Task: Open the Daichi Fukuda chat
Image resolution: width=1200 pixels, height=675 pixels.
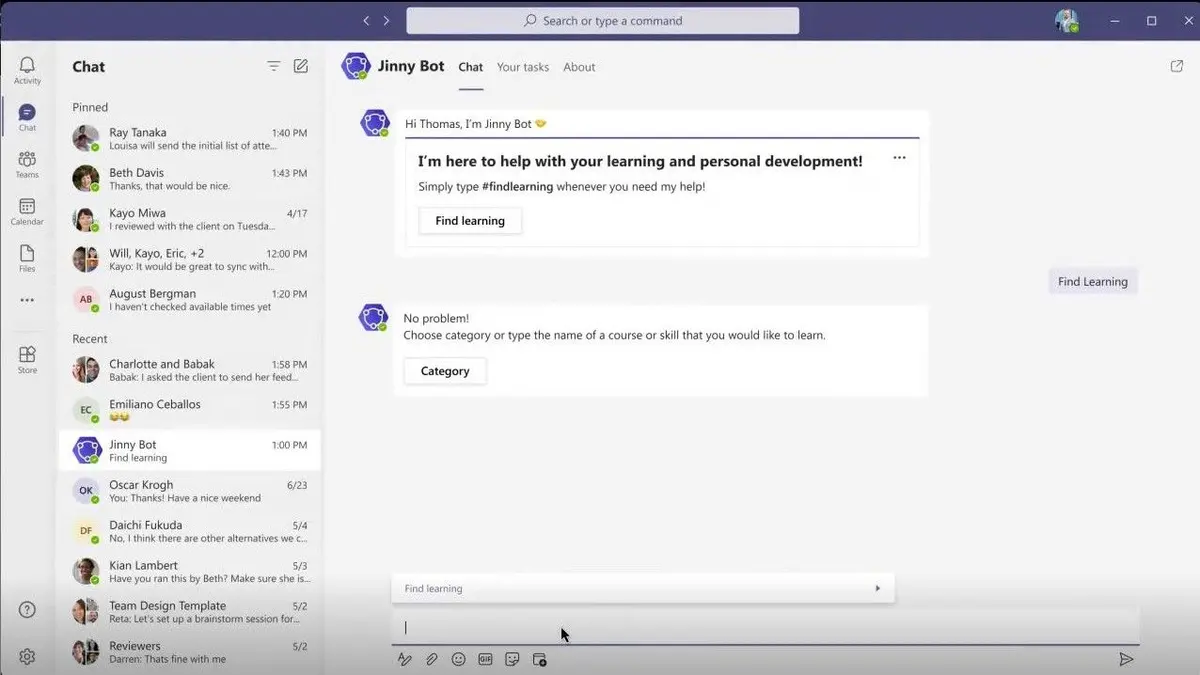Action: pyautogui.click(x=190, y=531)
